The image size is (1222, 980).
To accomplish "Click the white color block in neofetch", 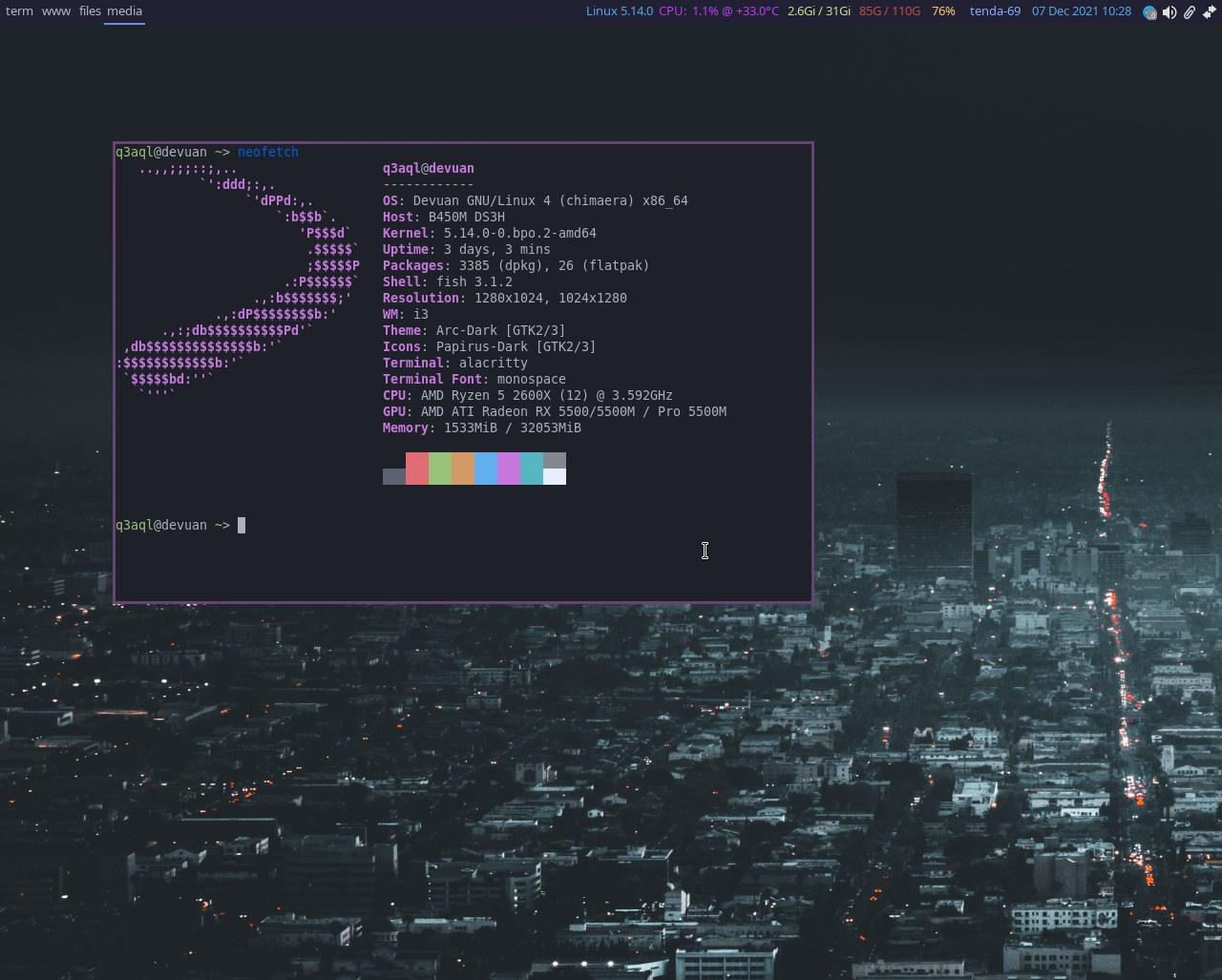I will click(x=555, y=476).
